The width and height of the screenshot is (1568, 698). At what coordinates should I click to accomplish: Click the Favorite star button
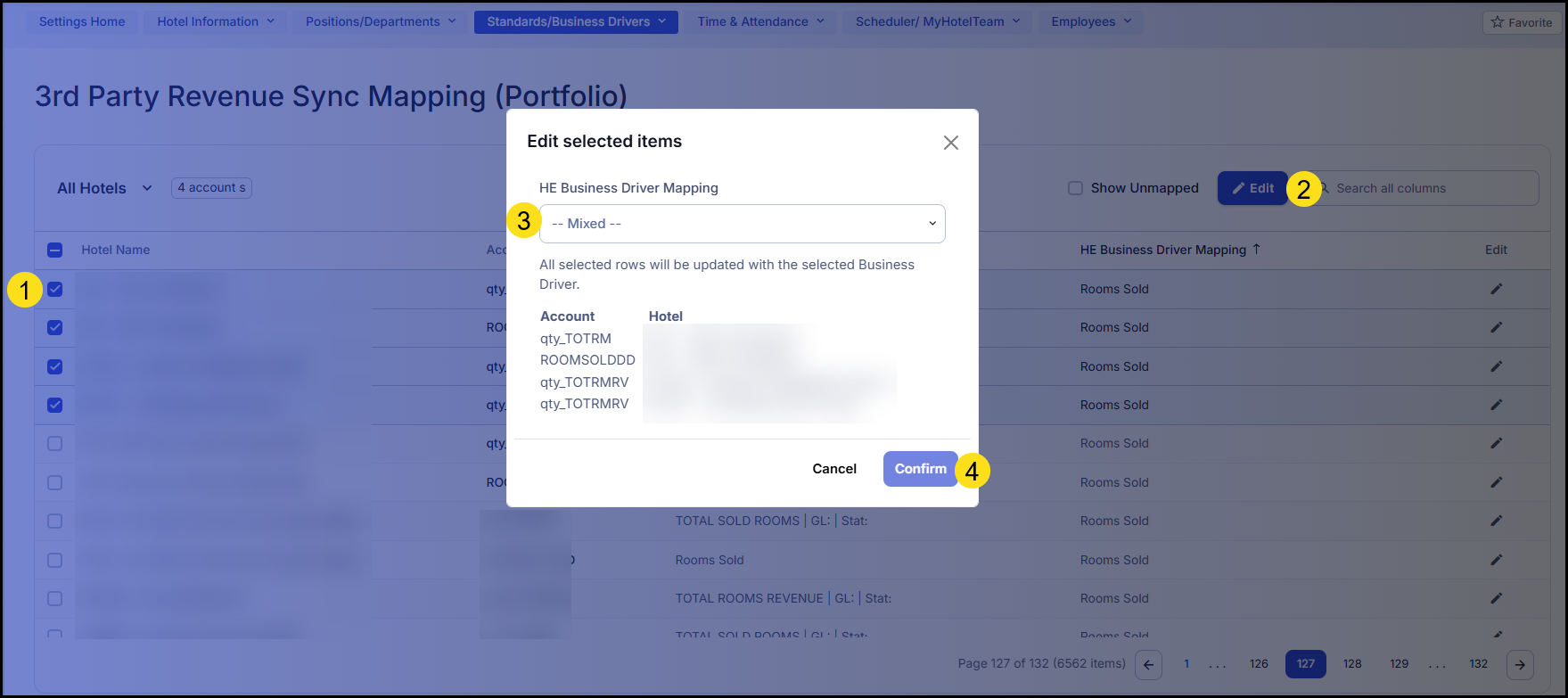pos(1522,22)
